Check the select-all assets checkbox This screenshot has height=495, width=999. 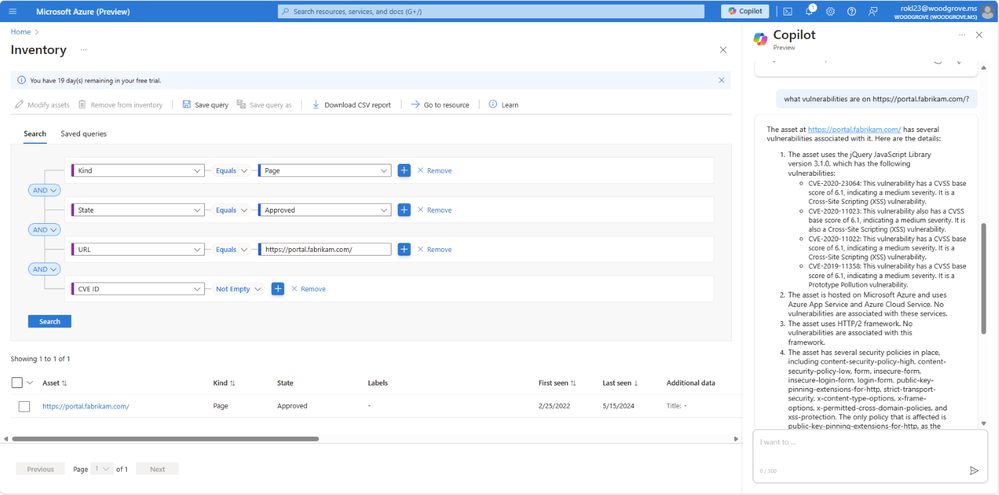[x=17, y=383]
